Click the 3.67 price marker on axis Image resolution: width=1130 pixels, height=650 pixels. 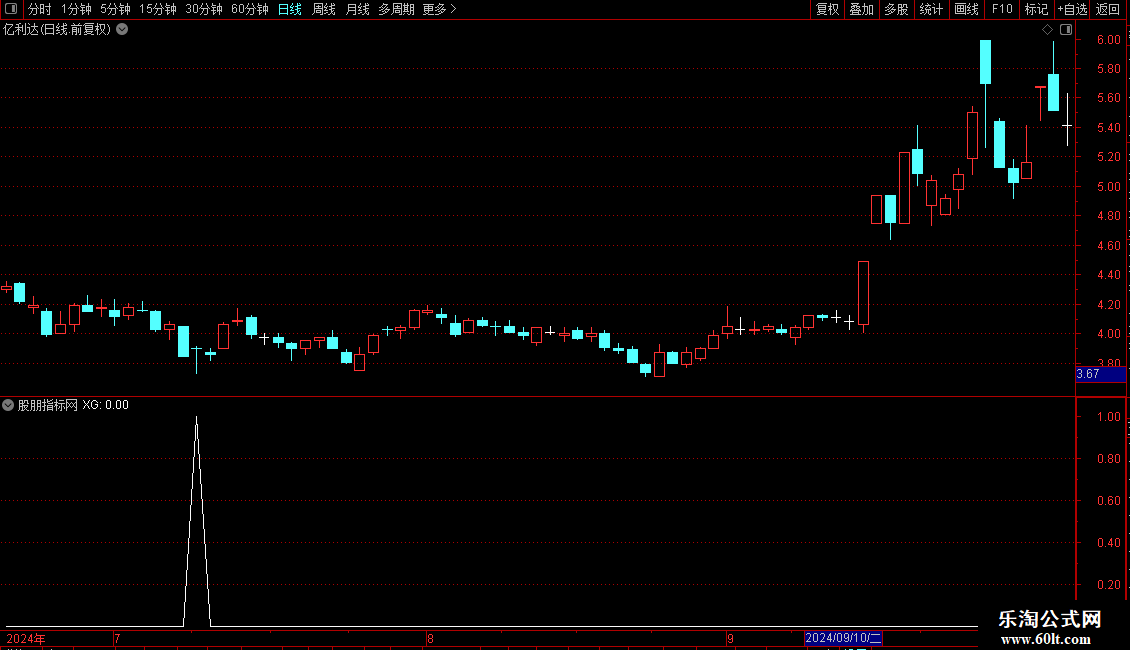(1100, 374)
